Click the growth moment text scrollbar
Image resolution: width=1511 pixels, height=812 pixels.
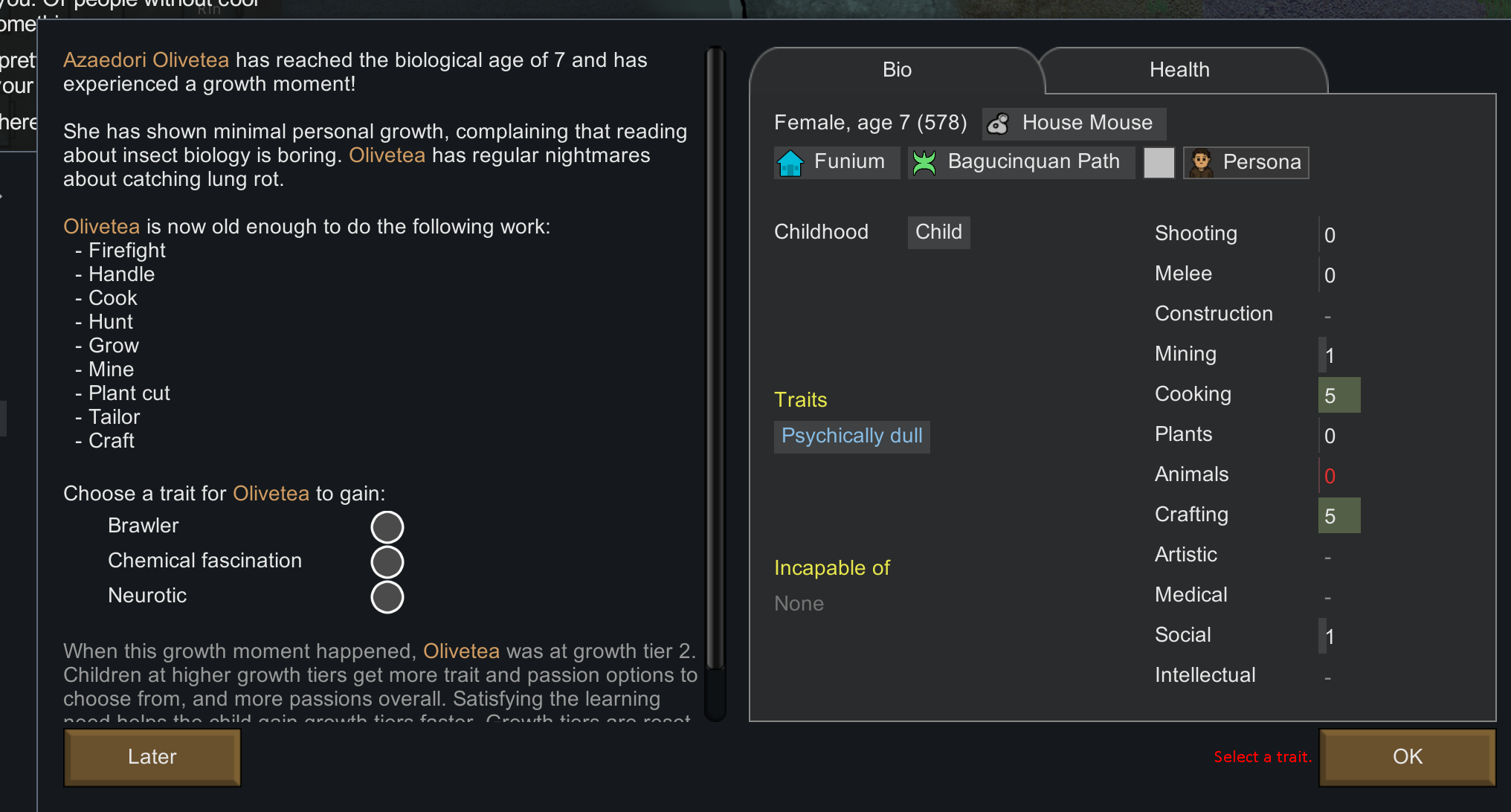click(715, 357)
